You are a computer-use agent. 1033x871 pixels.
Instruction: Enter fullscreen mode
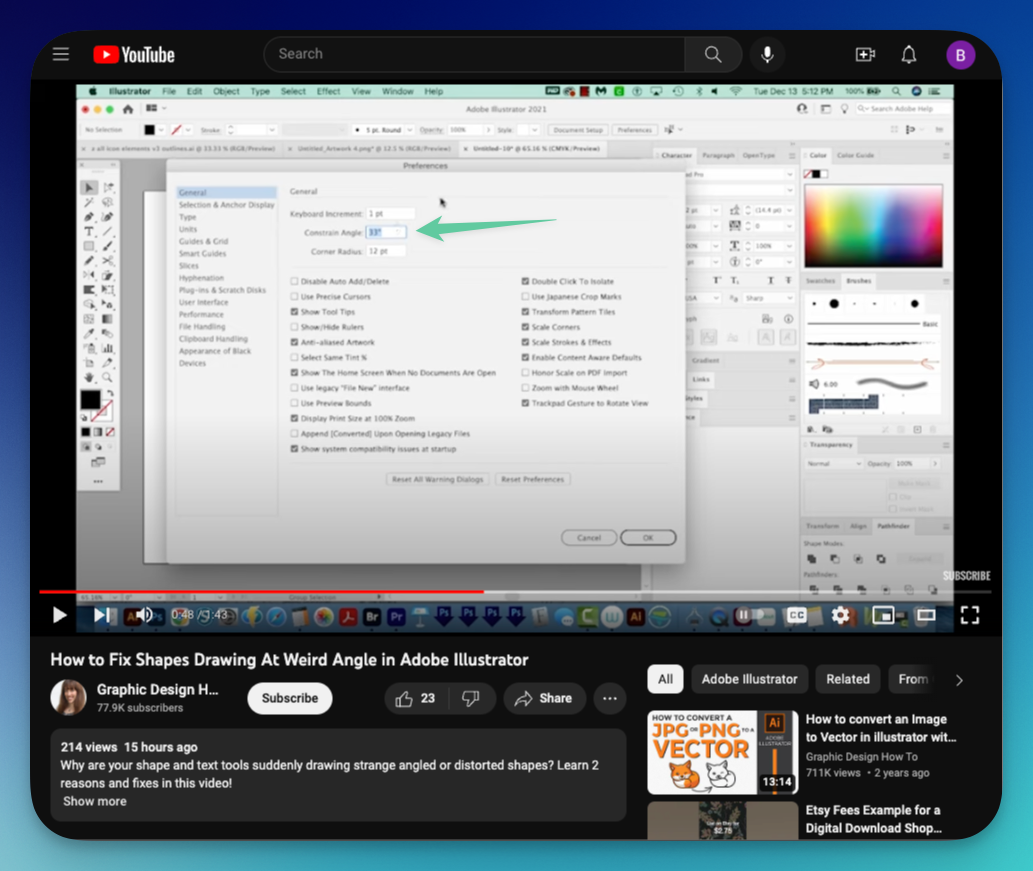coord(969,615)
